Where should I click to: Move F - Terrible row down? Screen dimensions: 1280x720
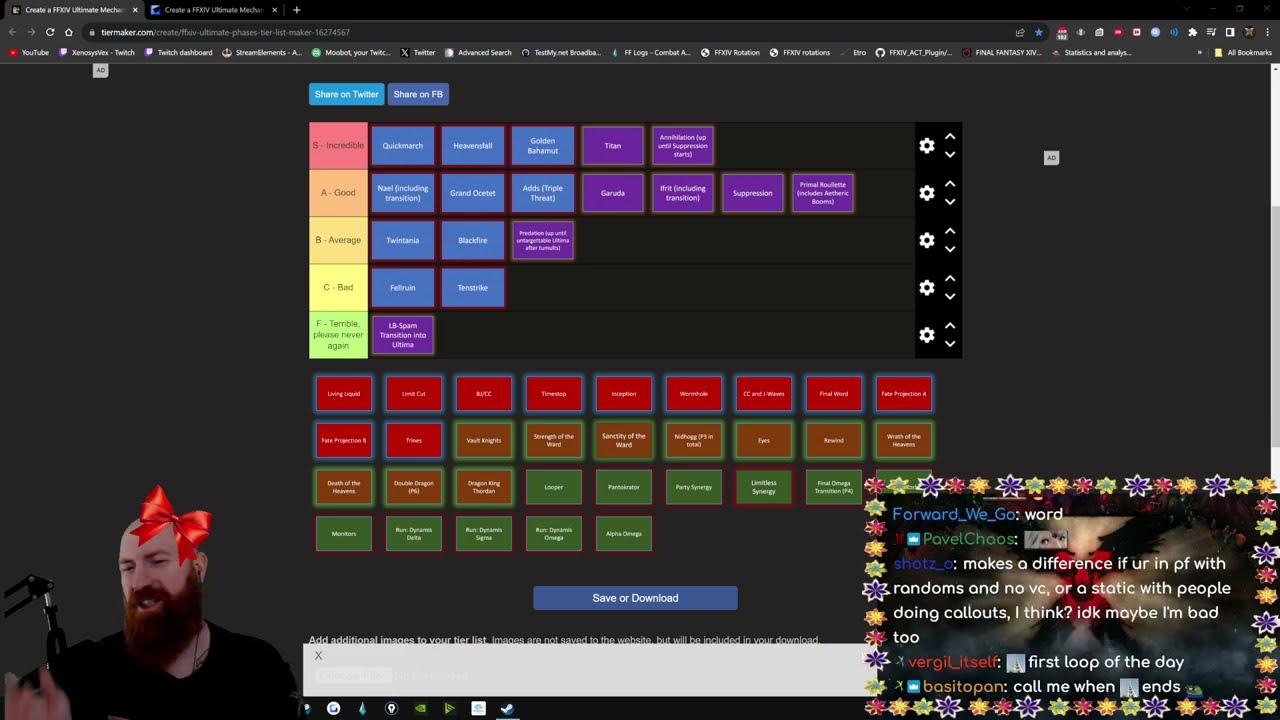[950, 343]
